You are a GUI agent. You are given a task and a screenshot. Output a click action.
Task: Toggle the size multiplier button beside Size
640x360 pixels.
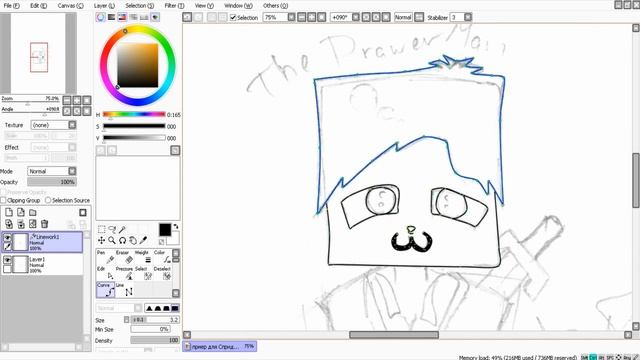[x=127, y=320]
